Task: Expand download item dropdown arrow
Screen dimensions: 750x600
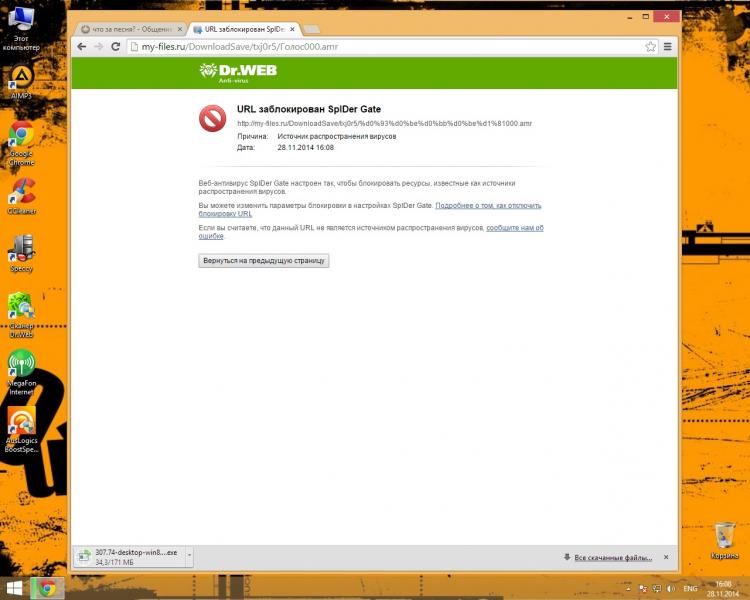Action: click(x=190, y=557)
